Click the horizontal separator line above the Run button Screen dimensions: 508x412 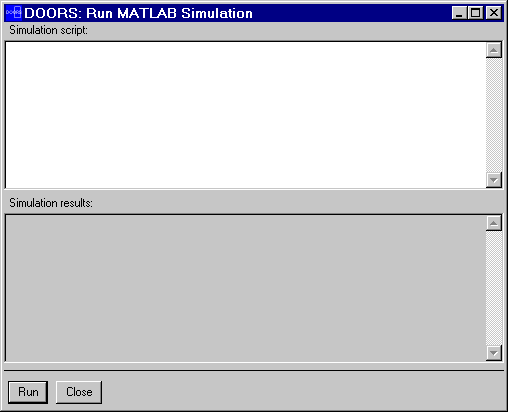pos(254,370)
